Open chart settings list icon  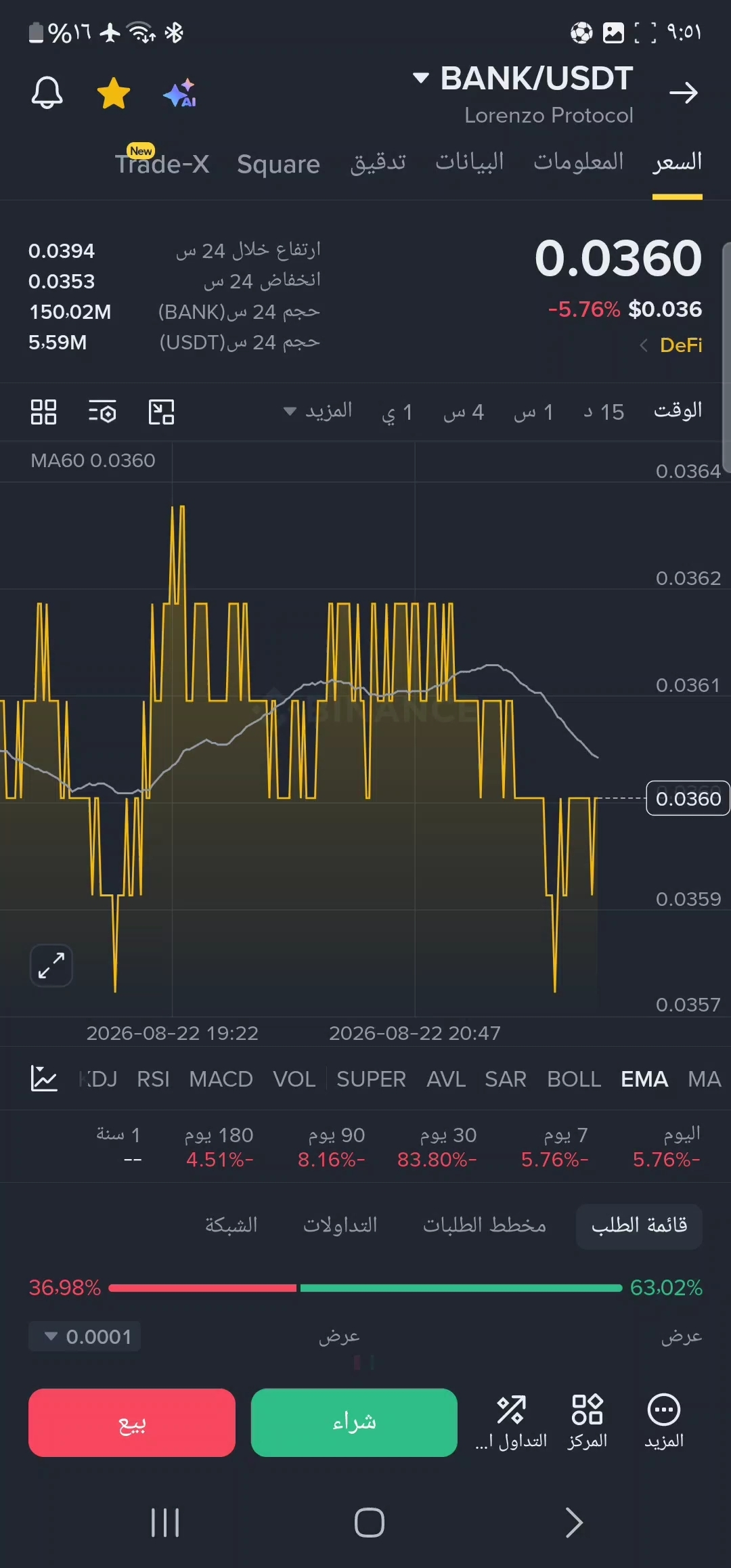coord(102,412)
